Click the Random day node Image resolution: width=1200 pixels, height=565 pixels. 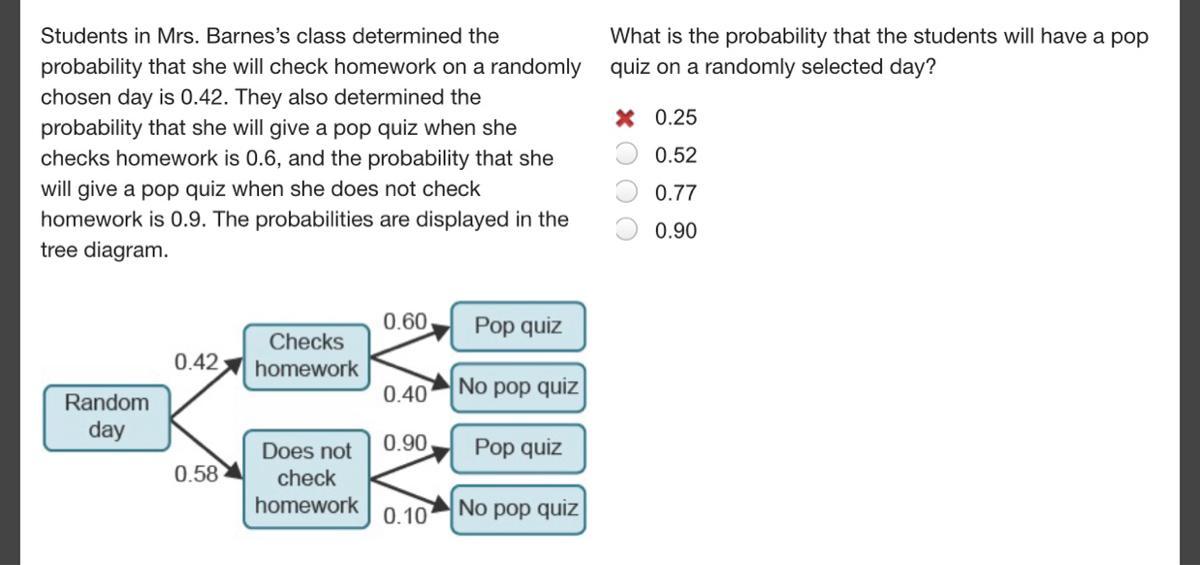[107, 416]
